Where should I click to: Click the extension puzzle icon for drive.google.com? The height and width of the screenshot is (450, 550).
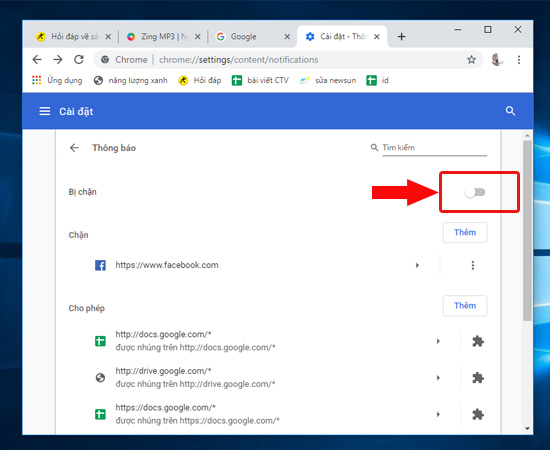[478, 378]
